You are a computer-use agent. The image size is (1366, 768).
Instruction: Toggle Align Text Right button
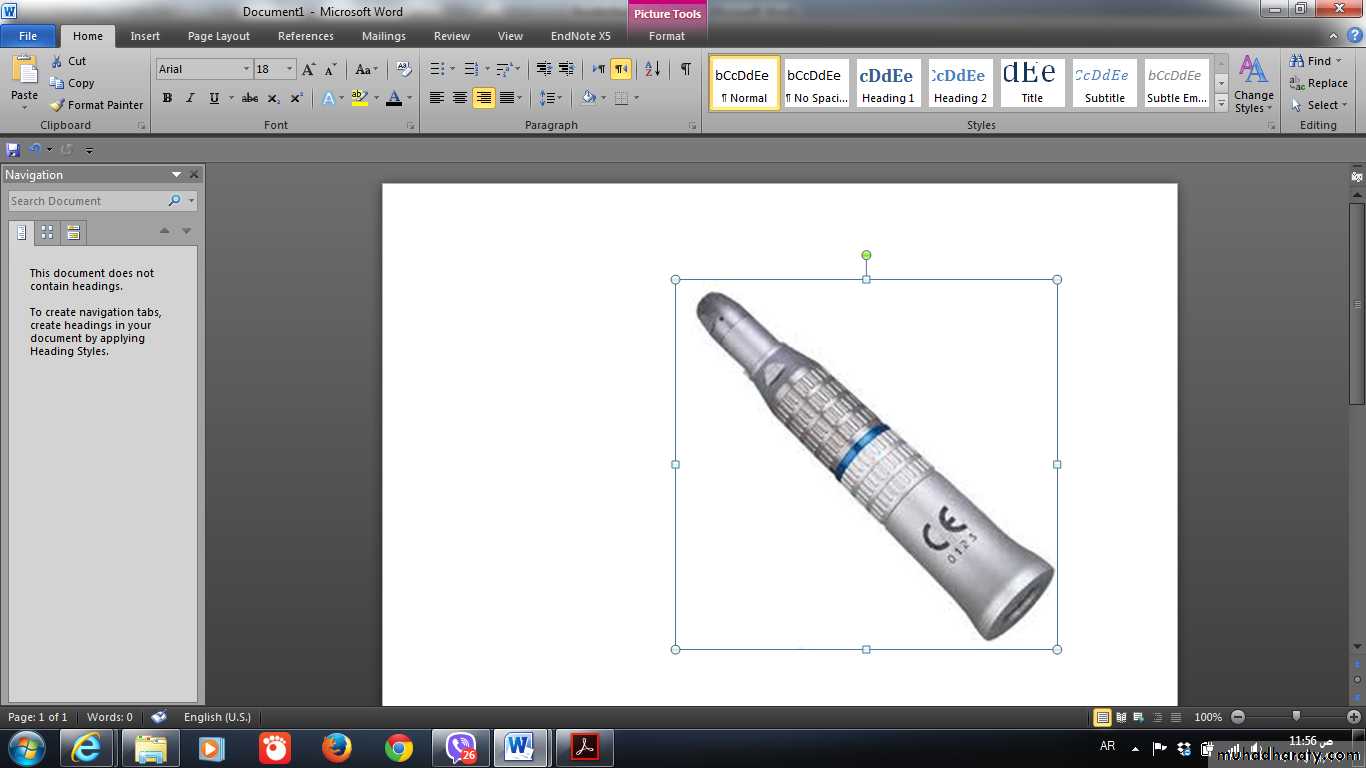tap(484, 98)
